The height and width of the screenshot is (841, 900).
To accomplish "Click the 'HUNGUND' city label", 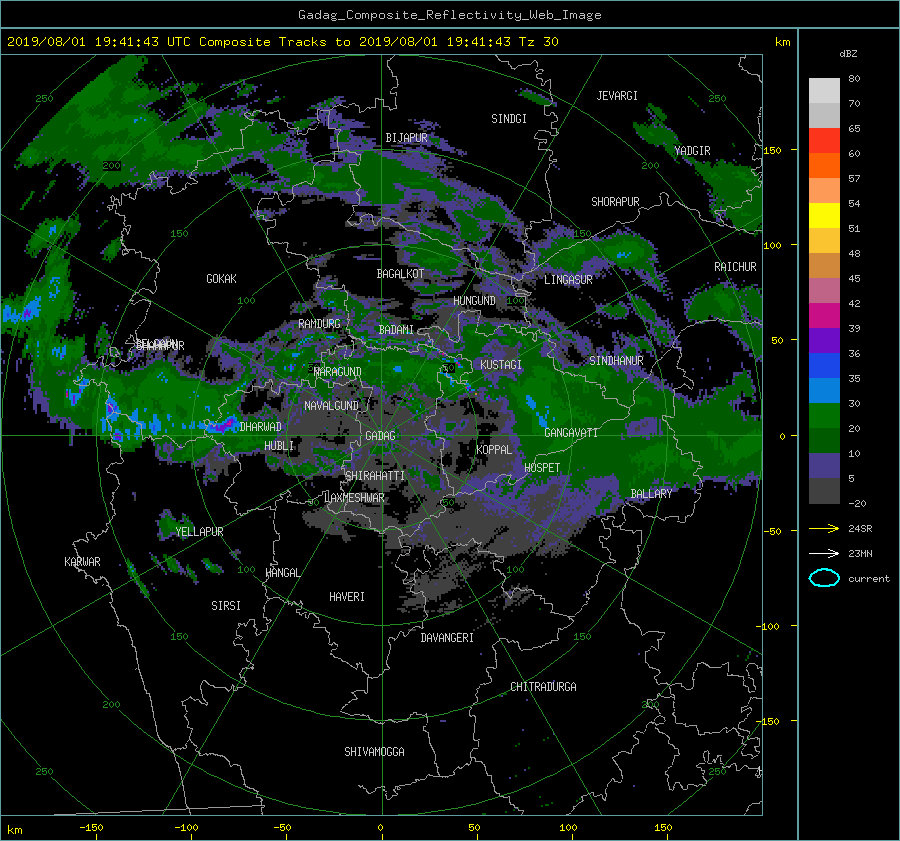I will pyautogui.click(x=474, y=301).
